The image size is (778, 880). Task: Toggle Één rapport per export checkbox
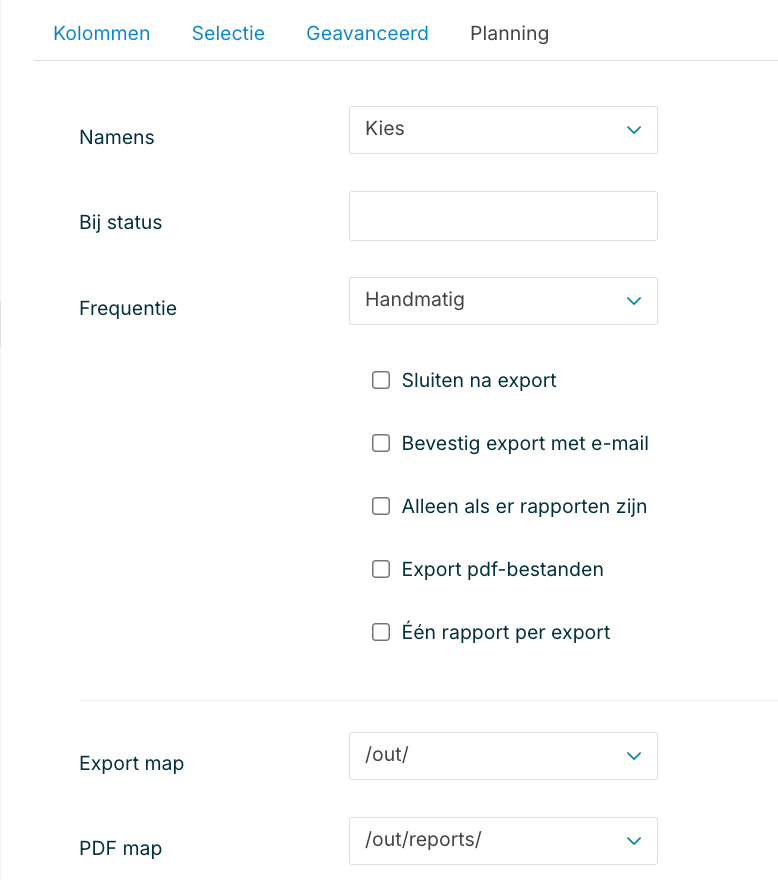pyautogui.click(x=381, y=632)
